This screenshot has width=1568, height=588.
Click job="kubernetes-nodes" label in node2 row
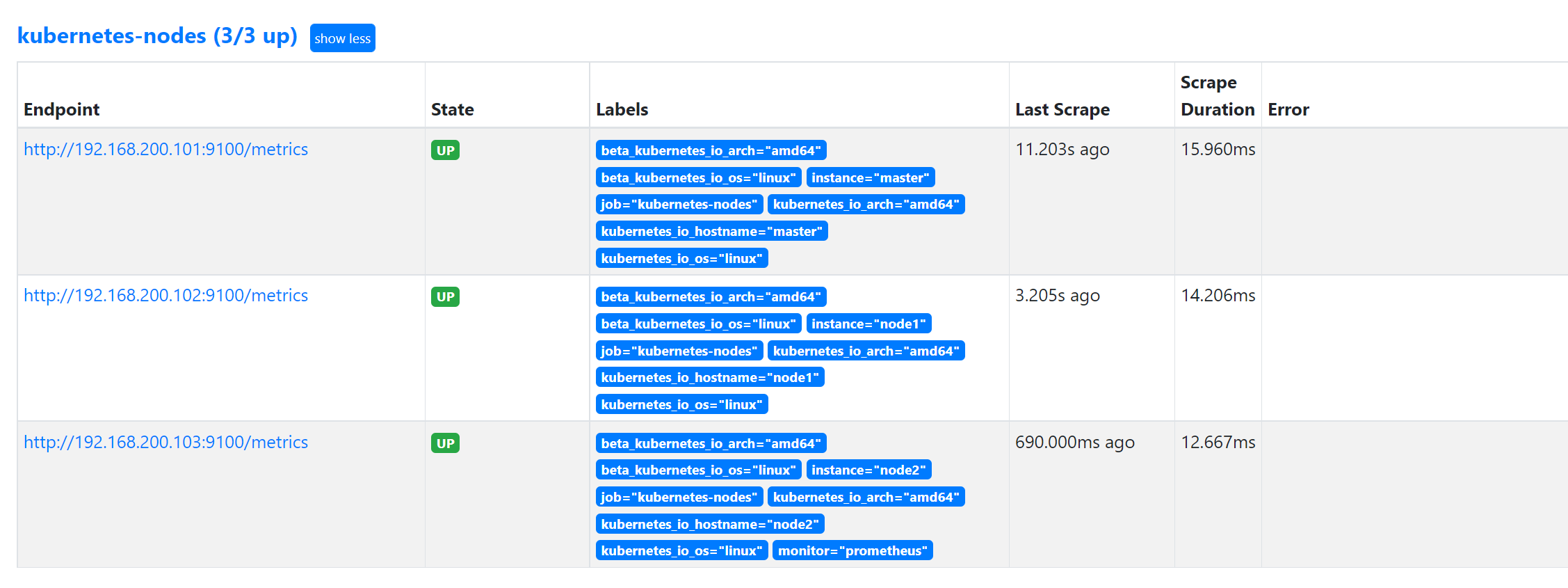click(679, 497)
